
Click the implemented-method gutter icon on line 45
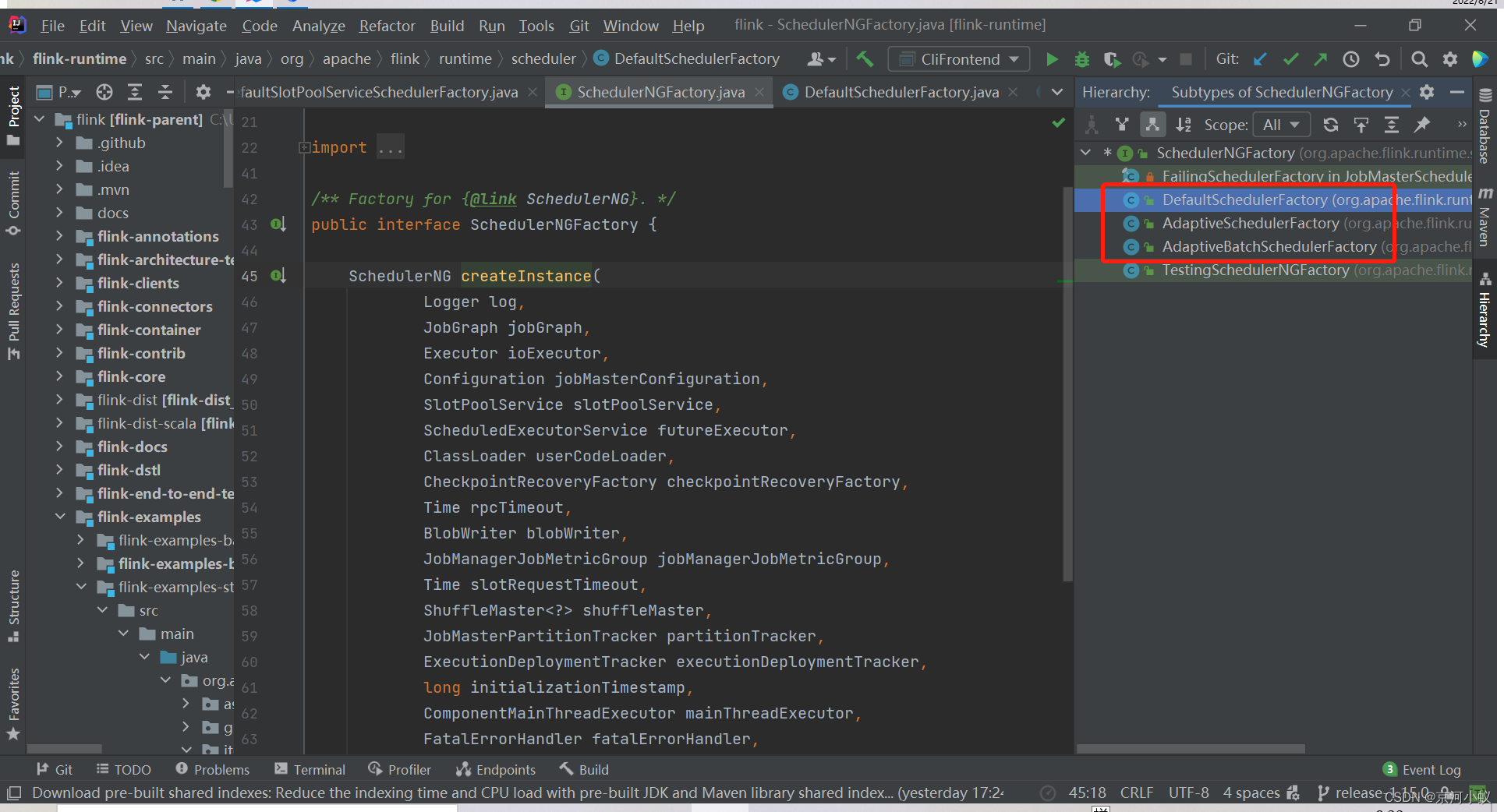(278, 275)
